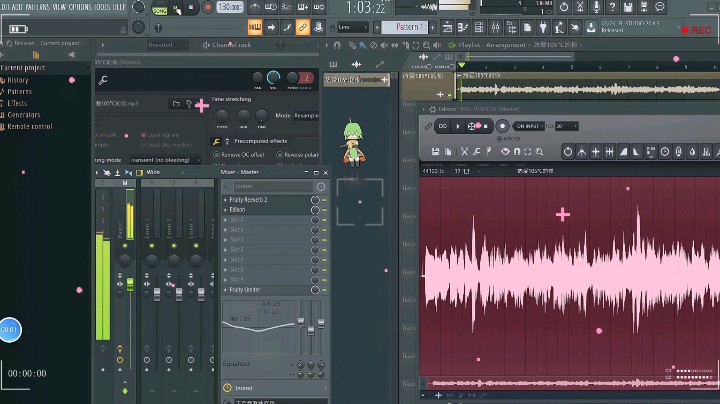Select the Fruity Limiter slot
The width and height of the screenshot is (720, 404).
266,290
